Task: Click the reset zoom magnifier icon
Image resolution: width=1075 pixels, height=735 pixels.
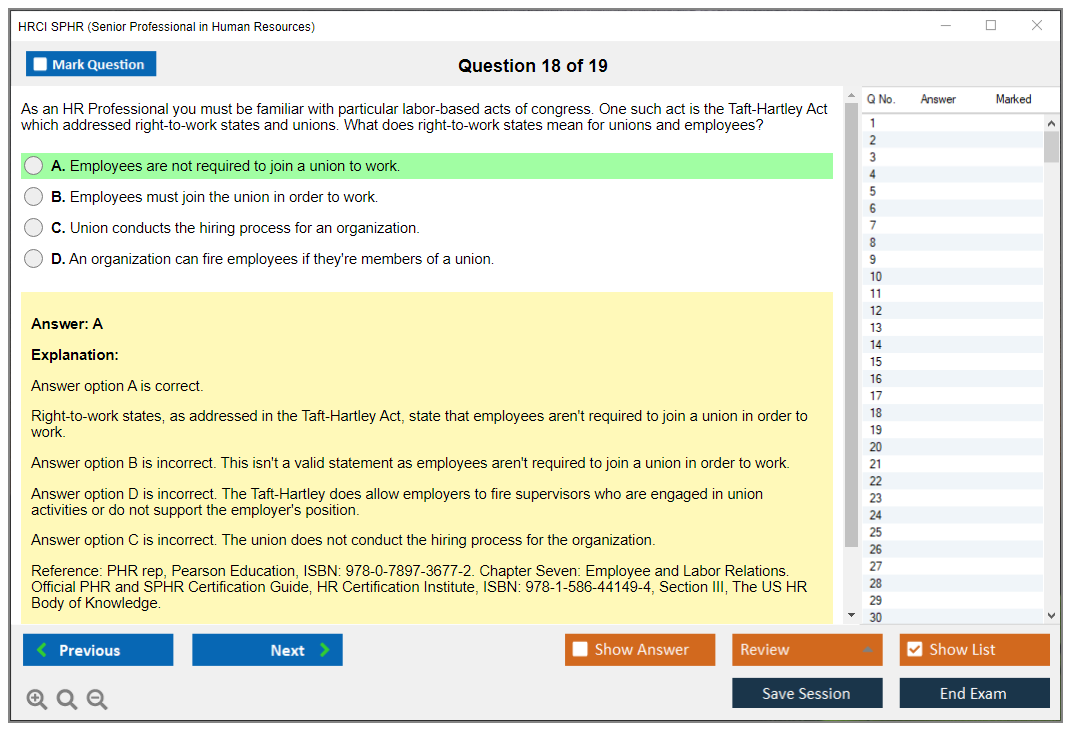Action: (x=67, y=700)
